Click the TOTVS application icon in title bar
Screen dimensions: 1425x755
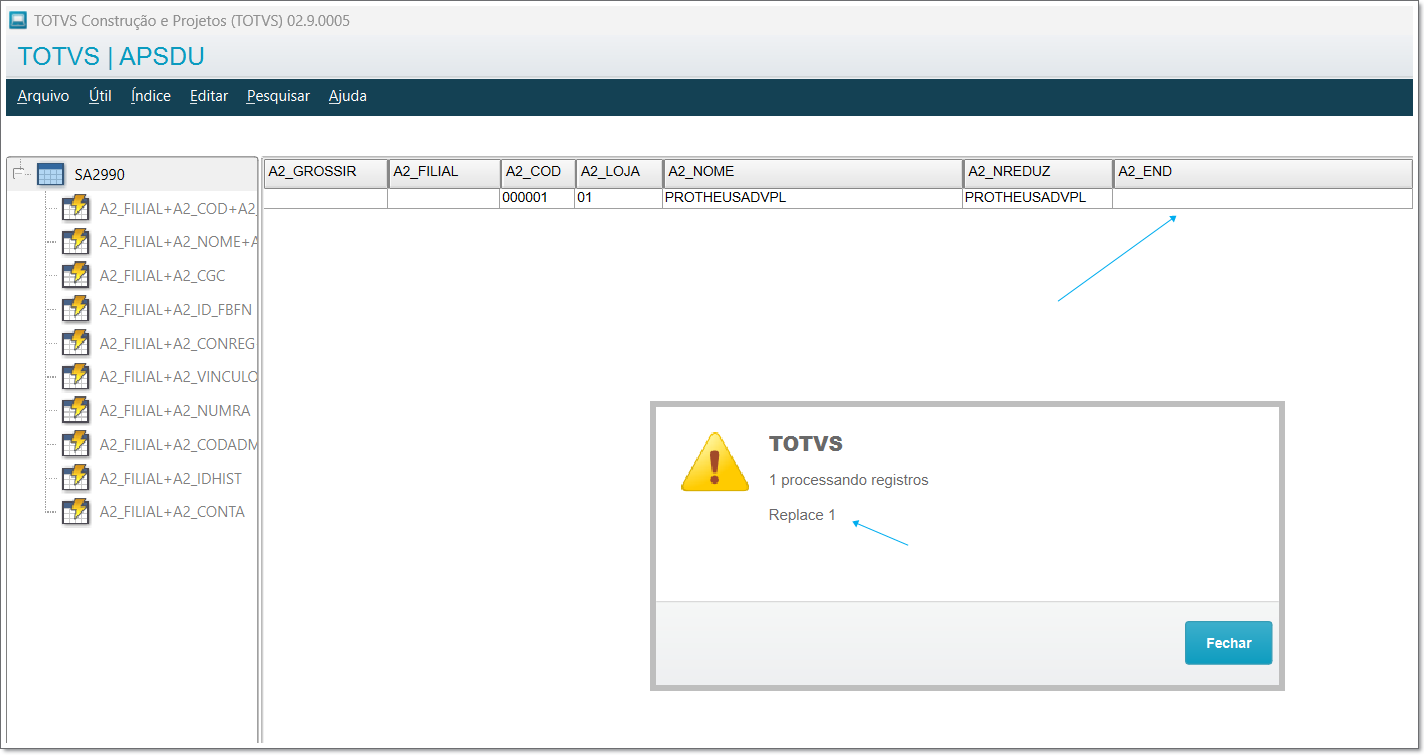point(18,20)
